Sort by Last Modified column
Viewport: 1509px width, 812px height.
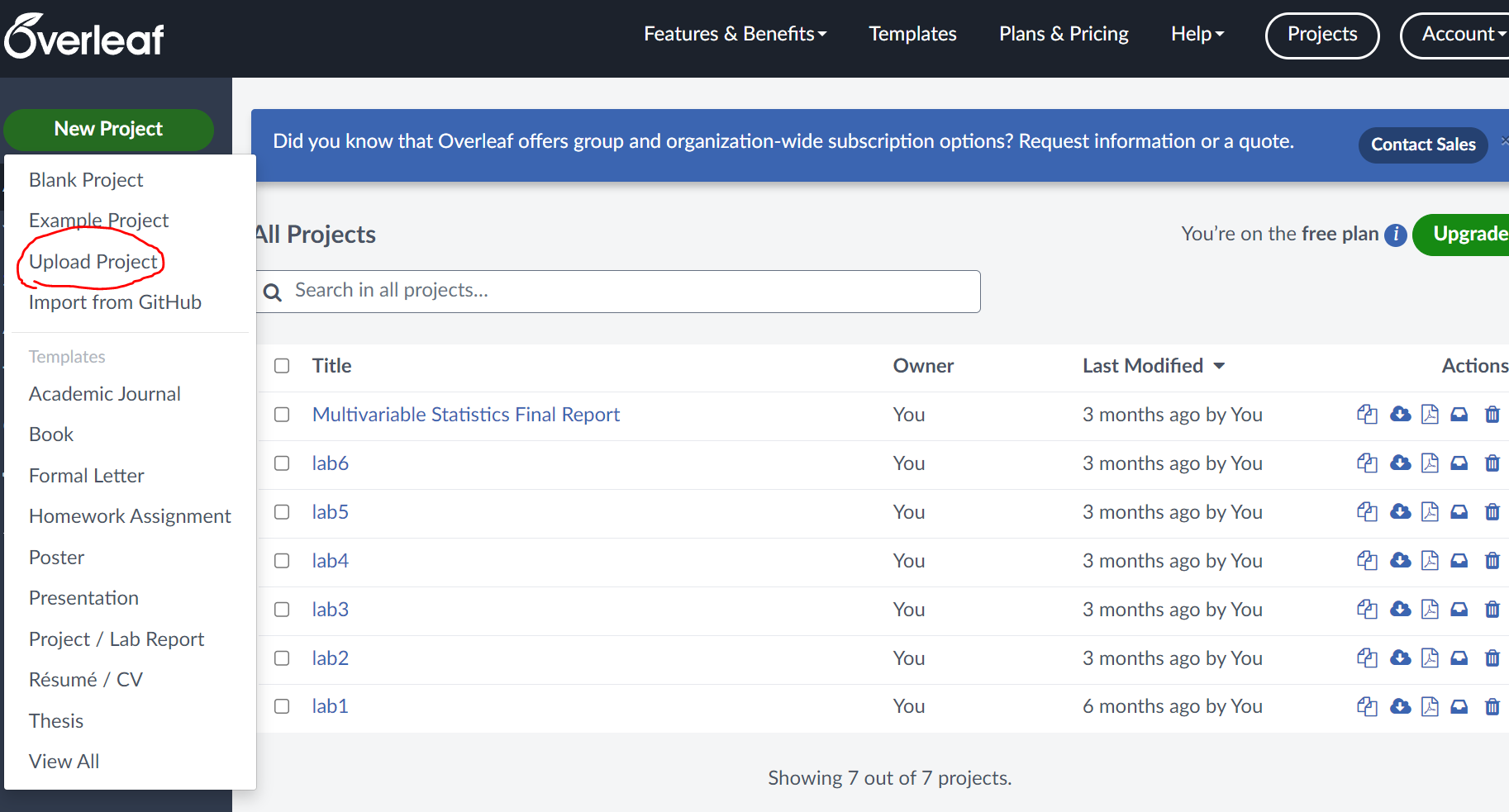[1154, 366]
